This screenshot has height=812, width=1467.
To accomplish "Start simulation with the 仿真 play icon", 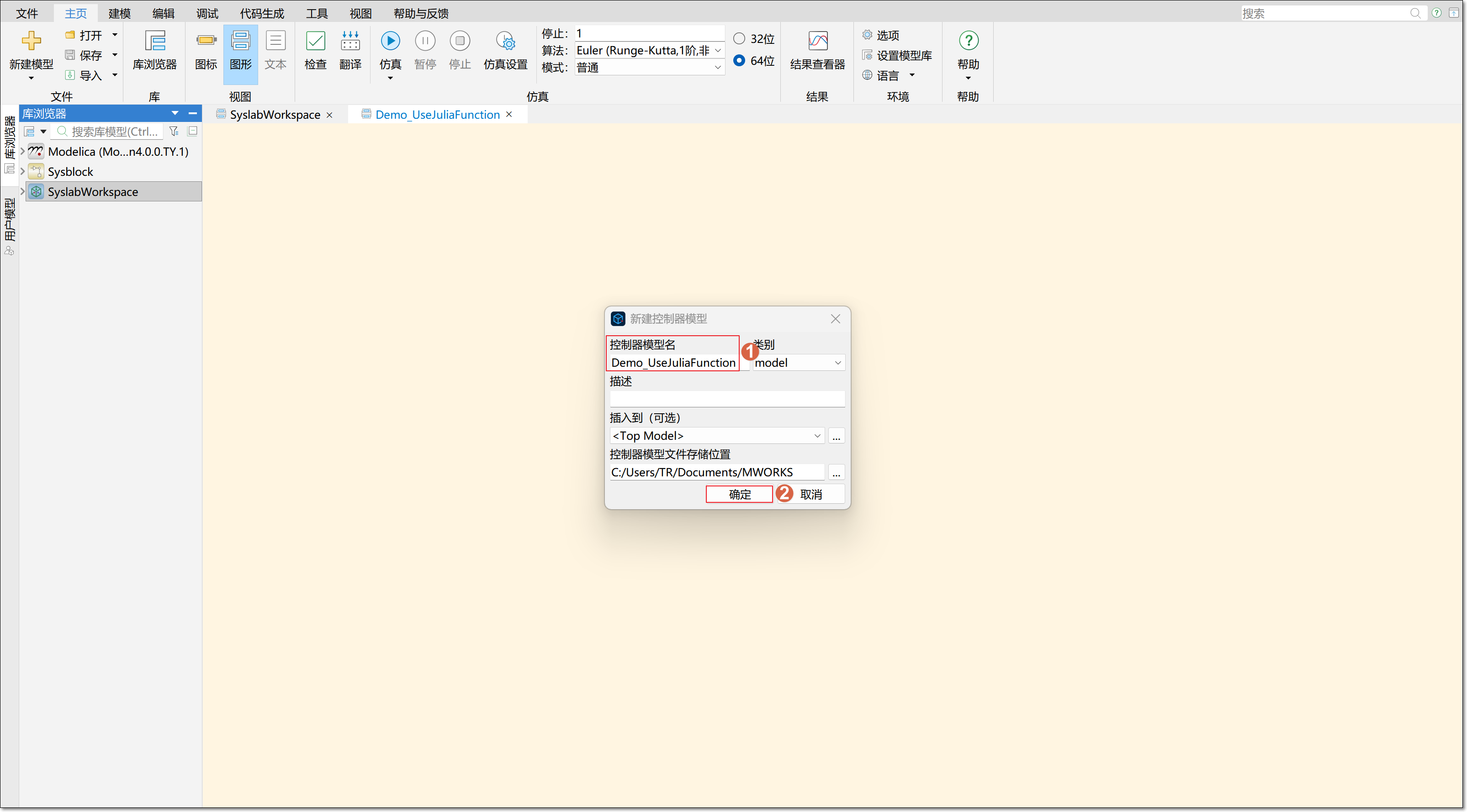I will pos(390,41).
